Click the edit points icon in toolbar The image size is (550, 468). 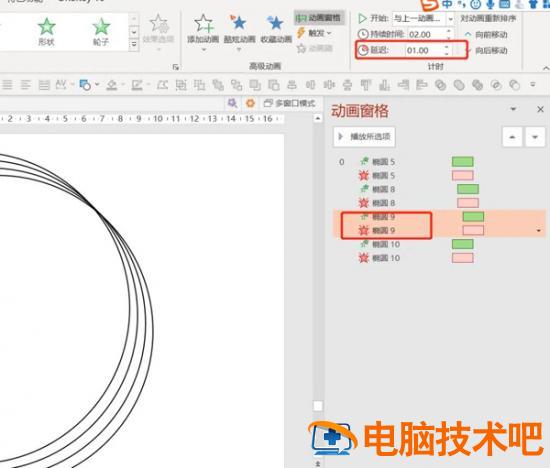coord(162,85)
